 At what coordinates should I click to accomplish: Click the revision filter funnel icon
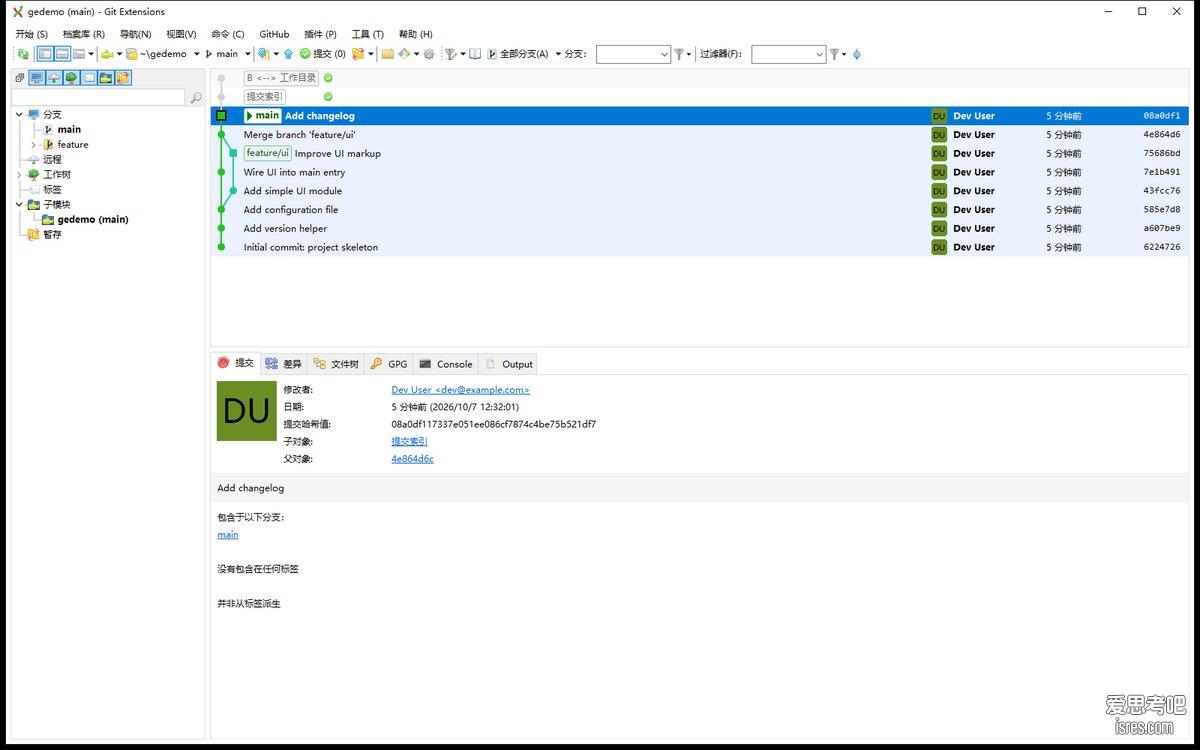click(450, 54)
